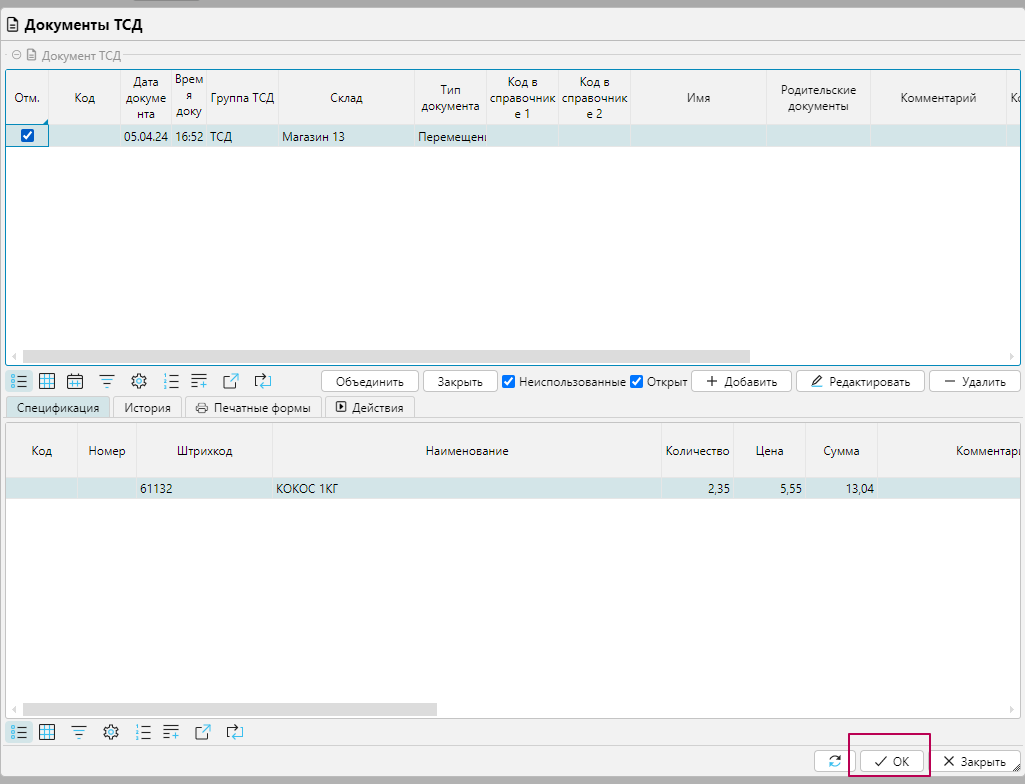Open the Печатные формы tab
Image resolution: width=1025 pixels, height=784 pixels.
[253, 408]
